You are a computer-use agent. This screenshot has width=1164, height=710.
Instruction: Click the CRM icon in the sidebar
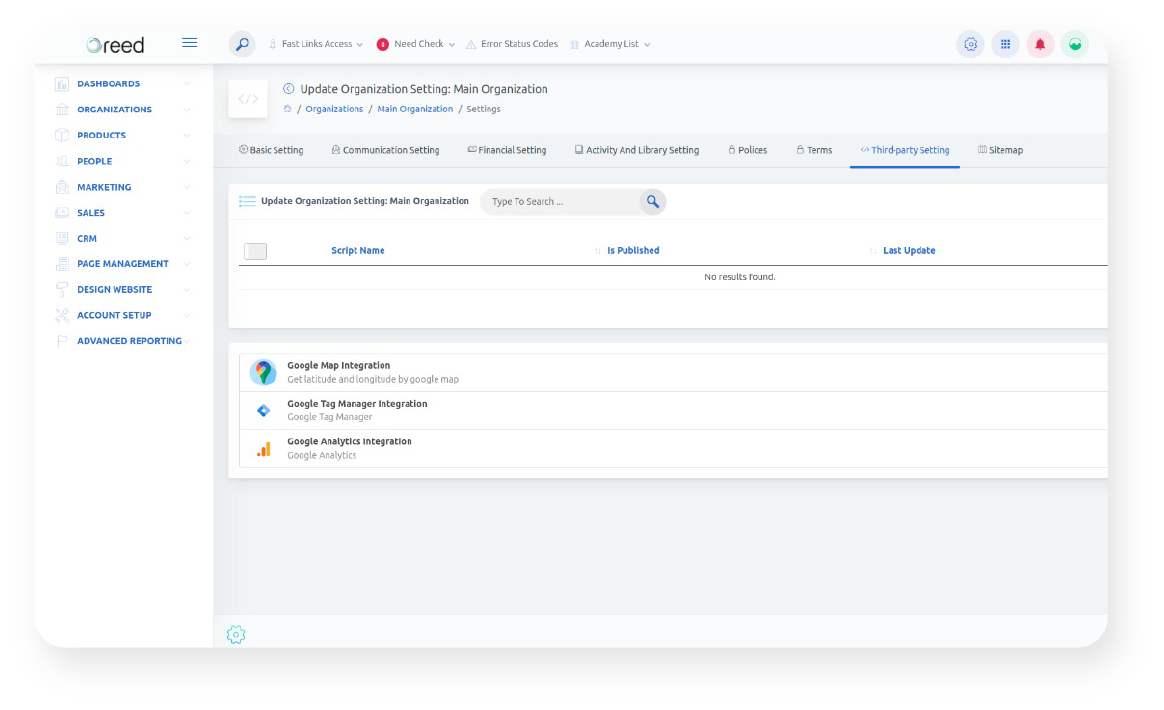pyautogui.click(x=62, y=238)
